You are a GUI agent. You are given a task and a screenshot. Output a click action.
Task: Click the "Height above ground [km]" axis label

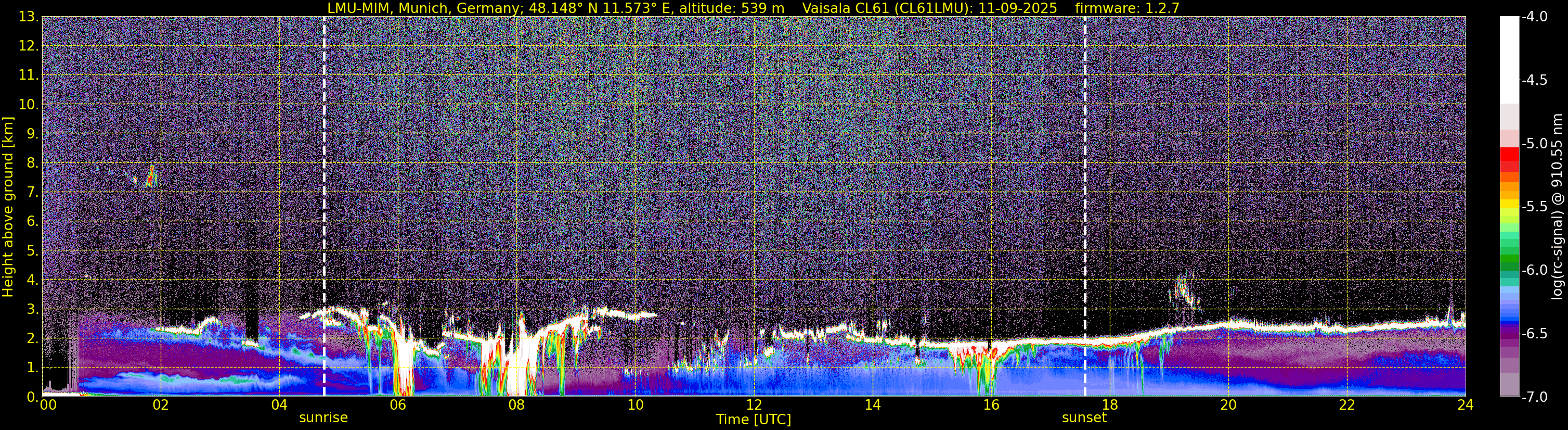[x=8, y=207]
